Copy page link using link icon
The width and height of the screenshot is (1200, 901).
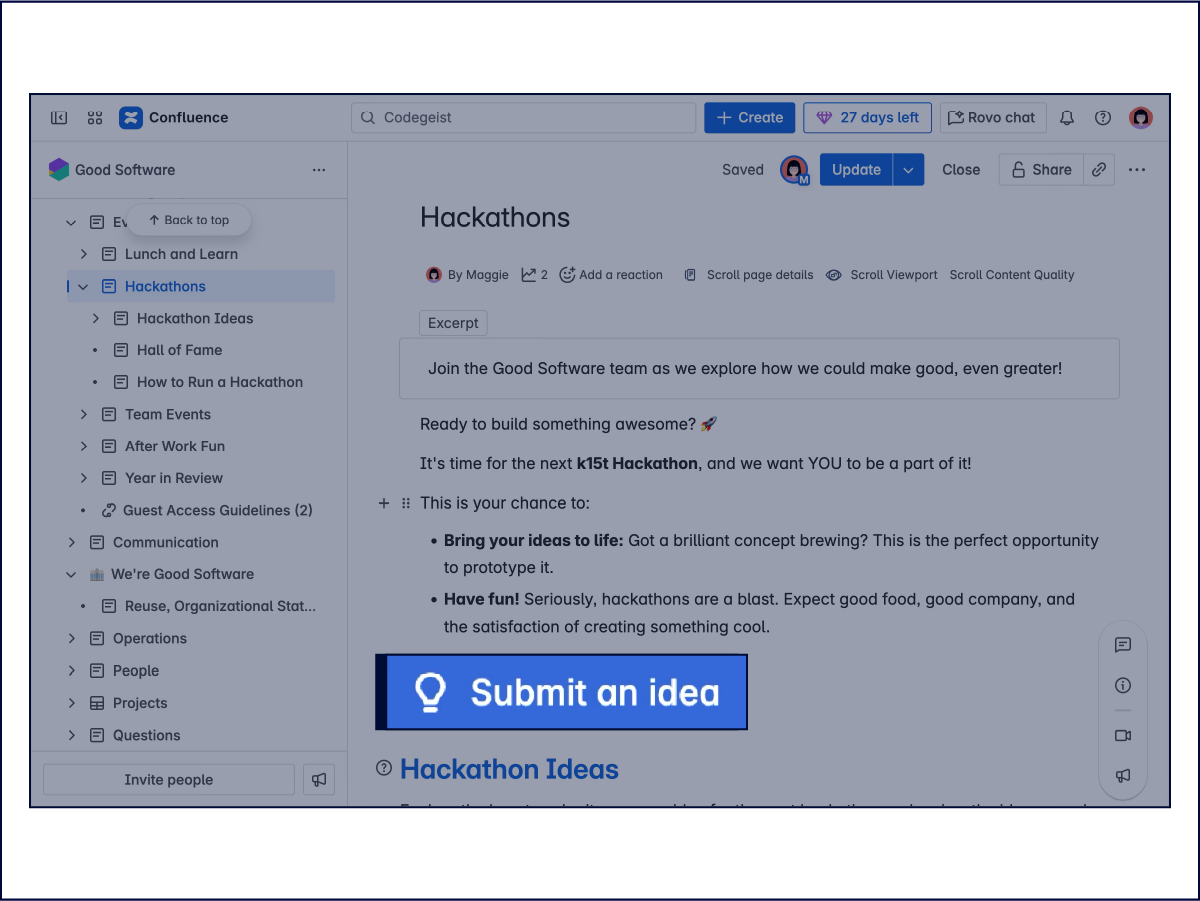(x=1099, y=170)
